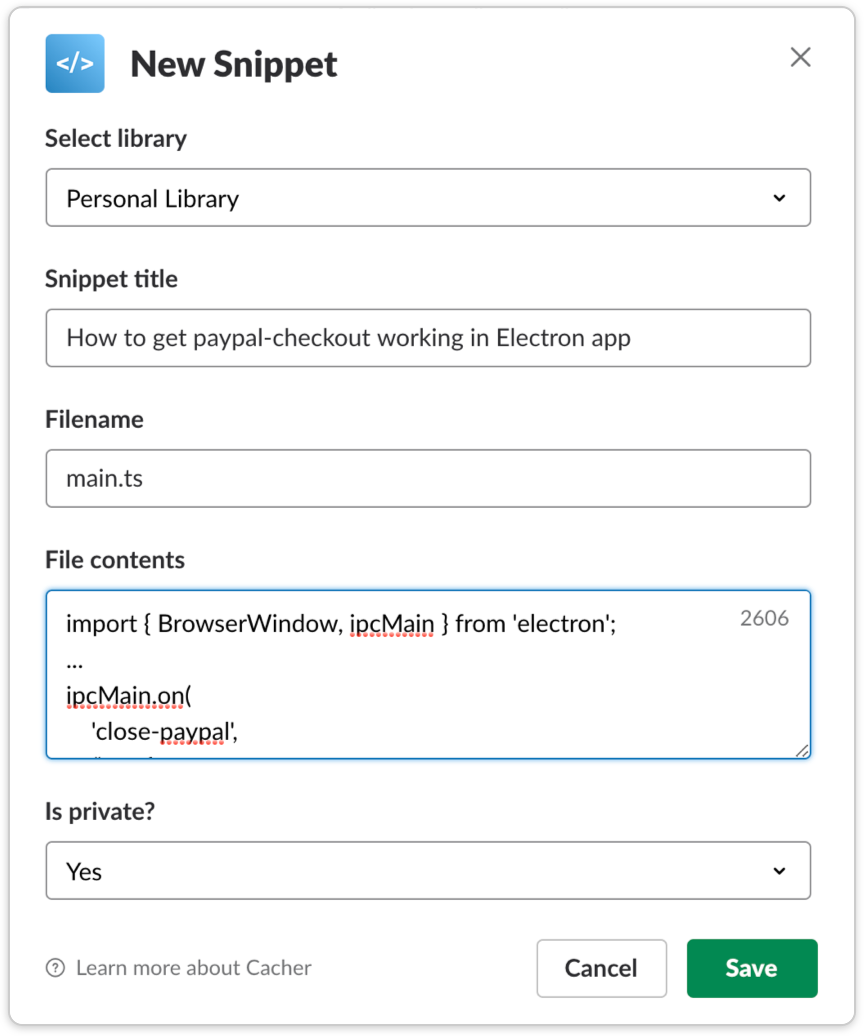Close the New Snippet dialog
The height and width of the screenshot is (1036, 864).
pyautogui.click(x=800, y=57)
